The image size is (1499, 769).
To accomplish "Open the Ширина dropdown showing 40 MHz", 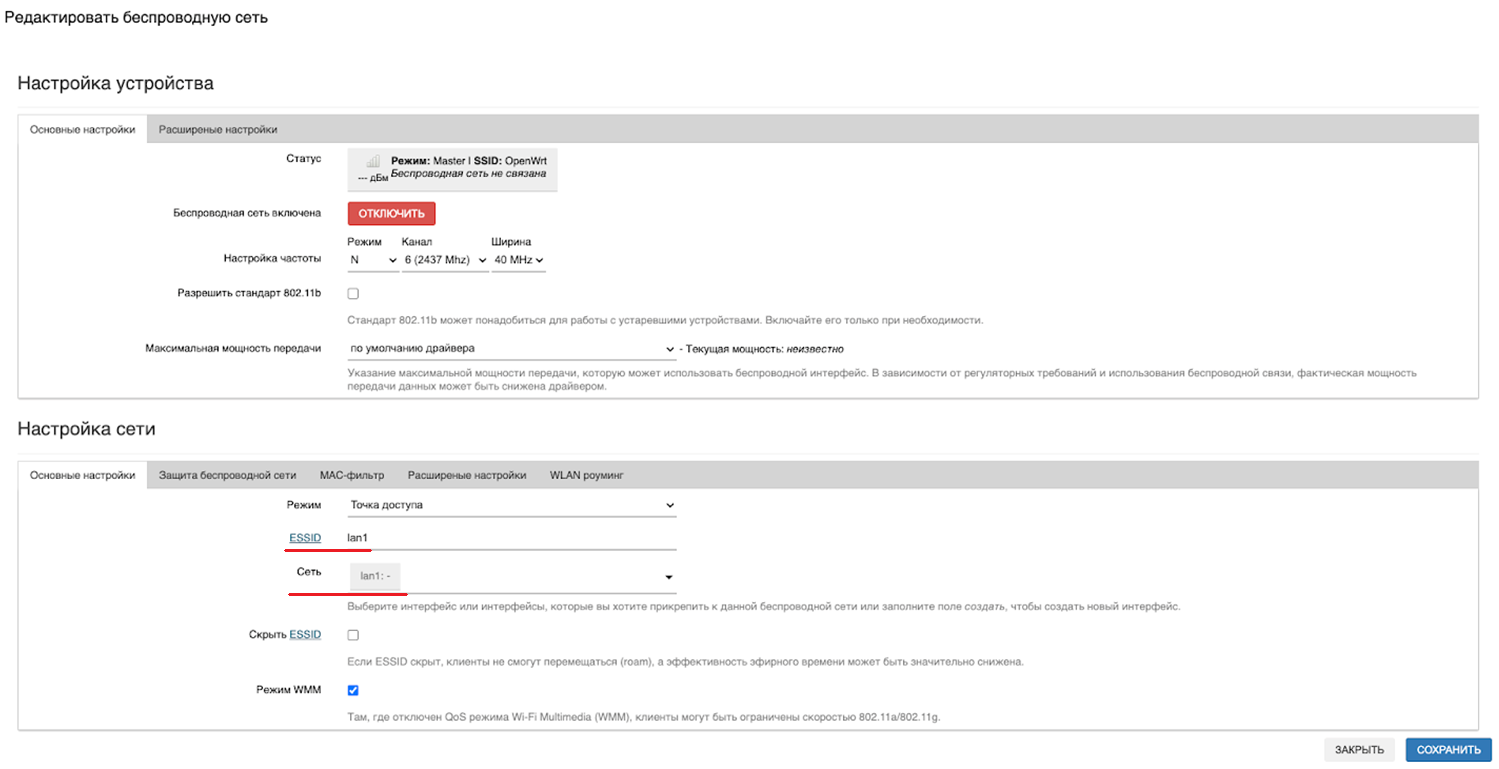I will tap(518, 260).
